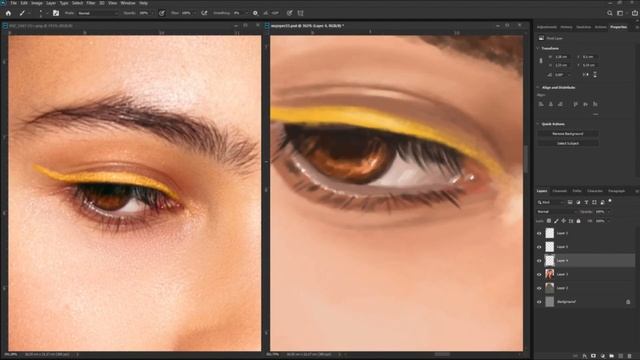
Task: Add a layer mask icon
Action: (x=593, y=356)
